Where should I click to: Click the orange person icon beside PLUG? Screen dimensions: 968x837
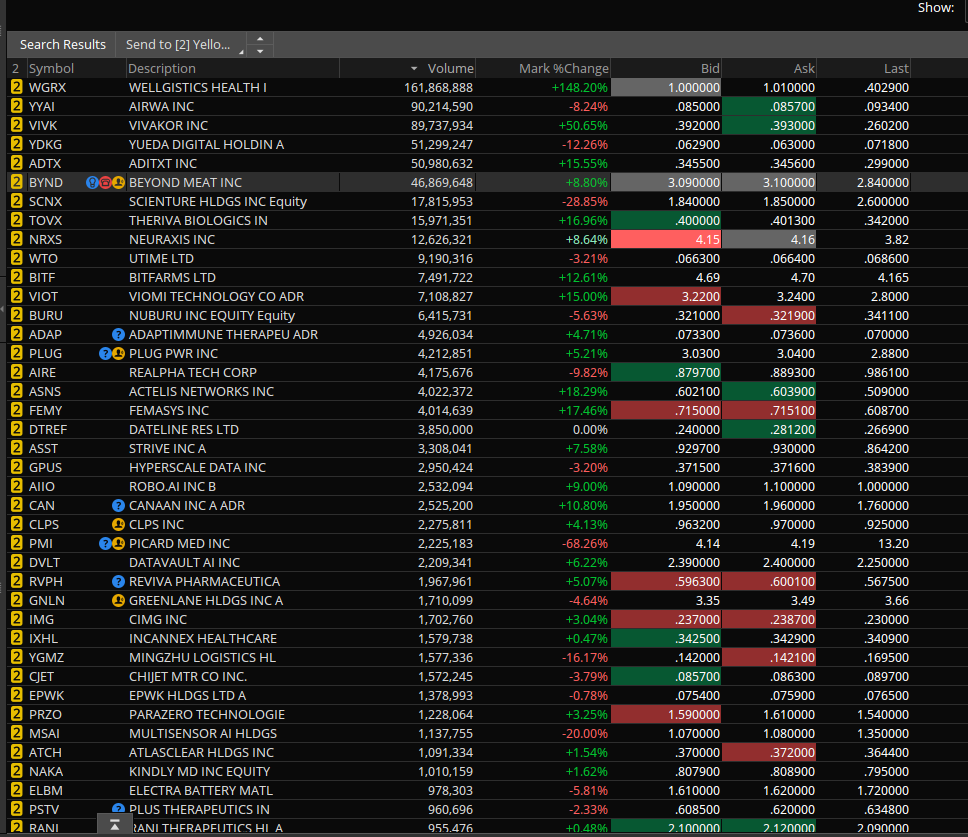pos(119,354)
